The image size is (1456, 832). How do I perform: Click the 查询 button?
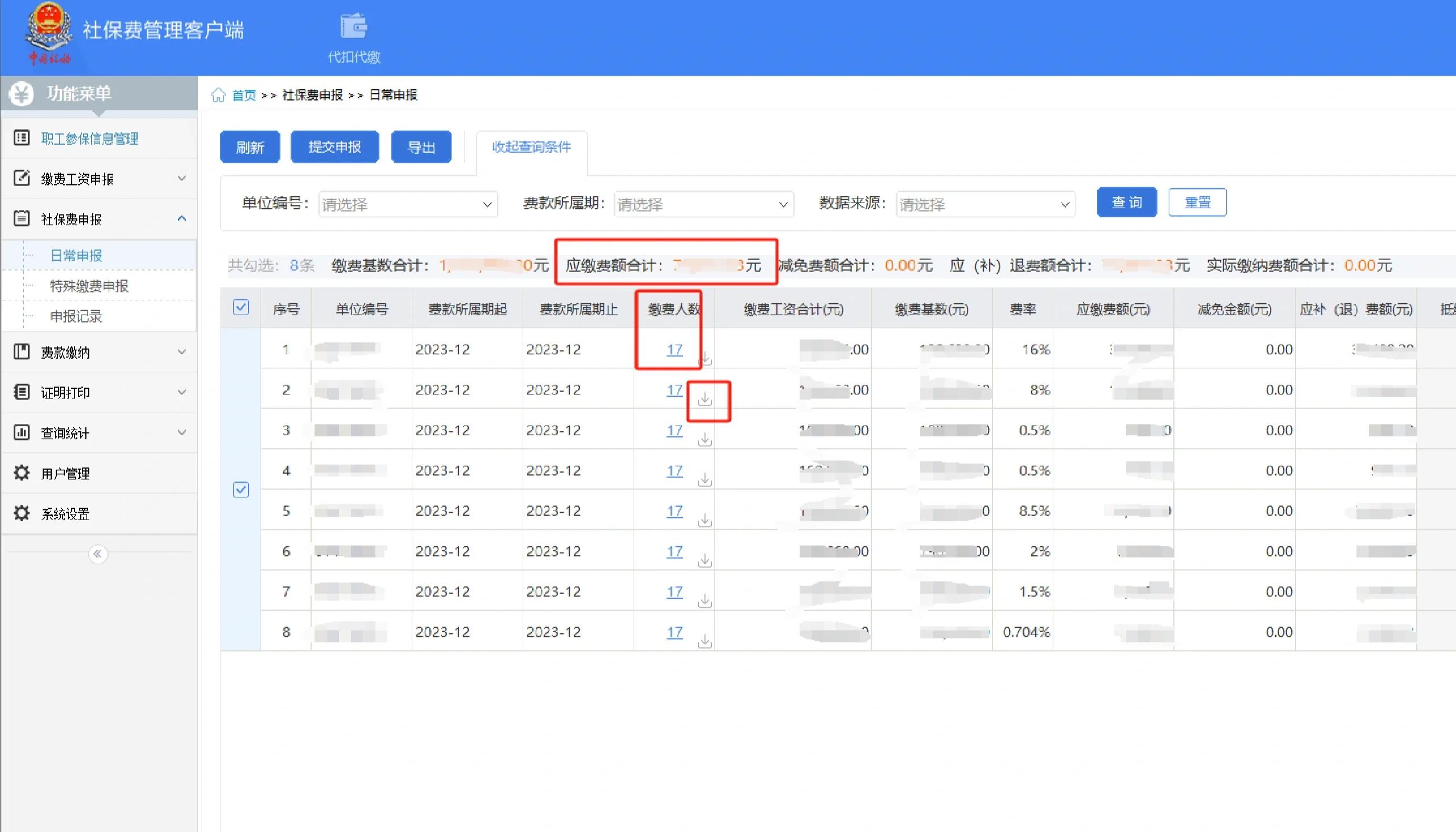pyautogui.click(x=1126, y=202)
